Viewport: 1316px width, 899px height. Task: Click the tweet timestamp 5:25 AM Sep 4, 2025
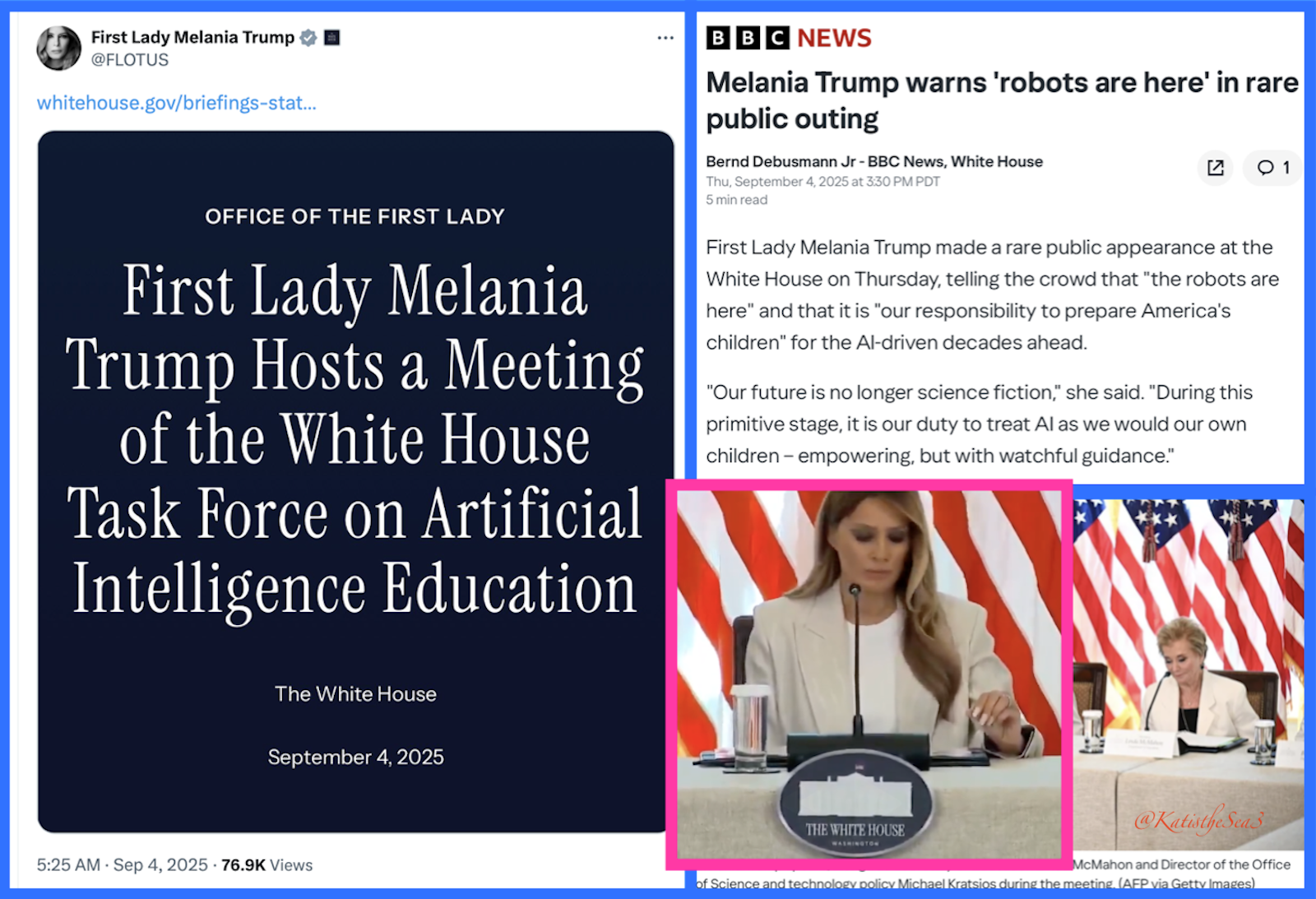[x=123, y=864]
